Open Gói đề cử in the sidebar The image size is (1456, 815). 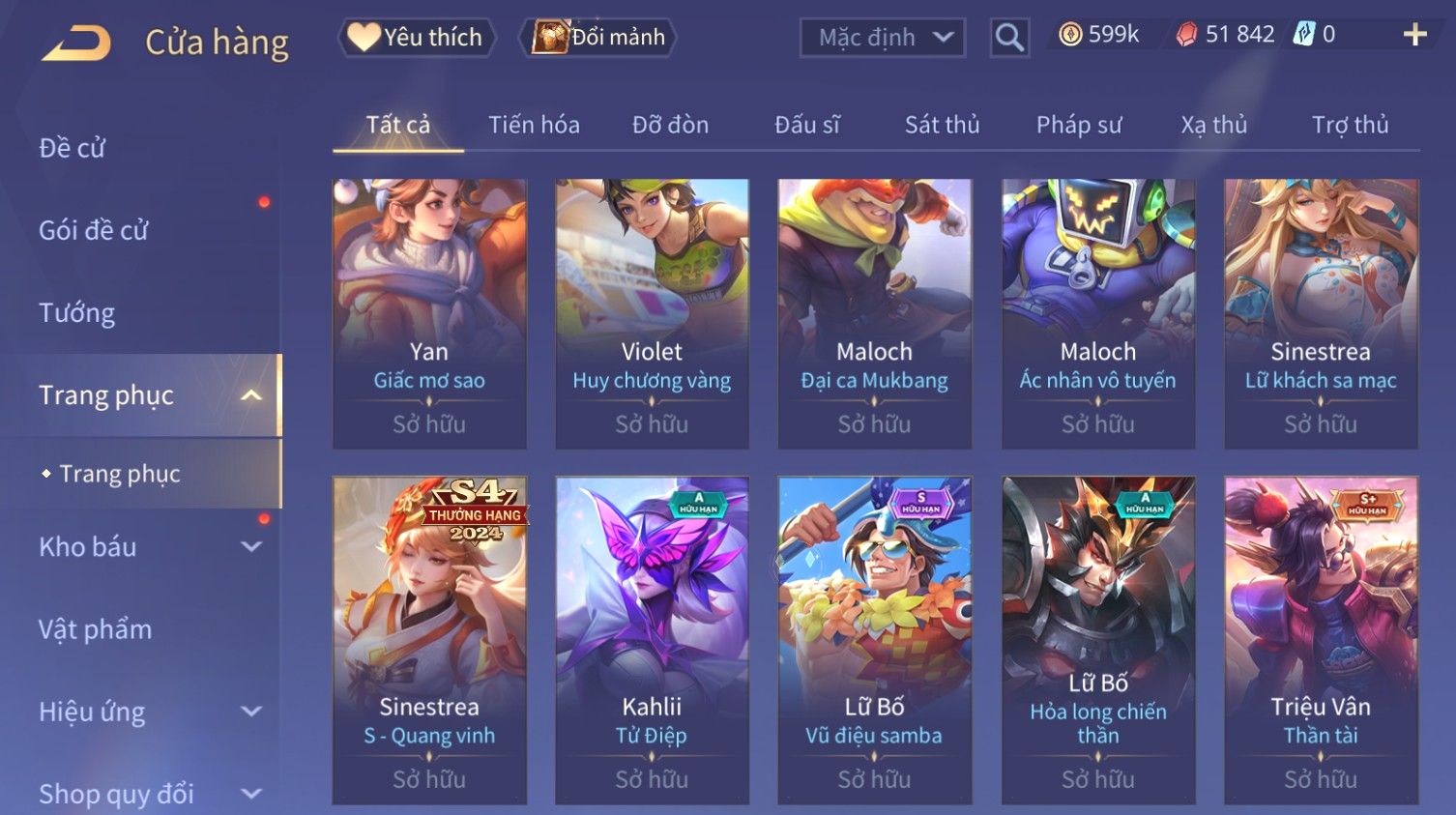(x=93, y=230)
